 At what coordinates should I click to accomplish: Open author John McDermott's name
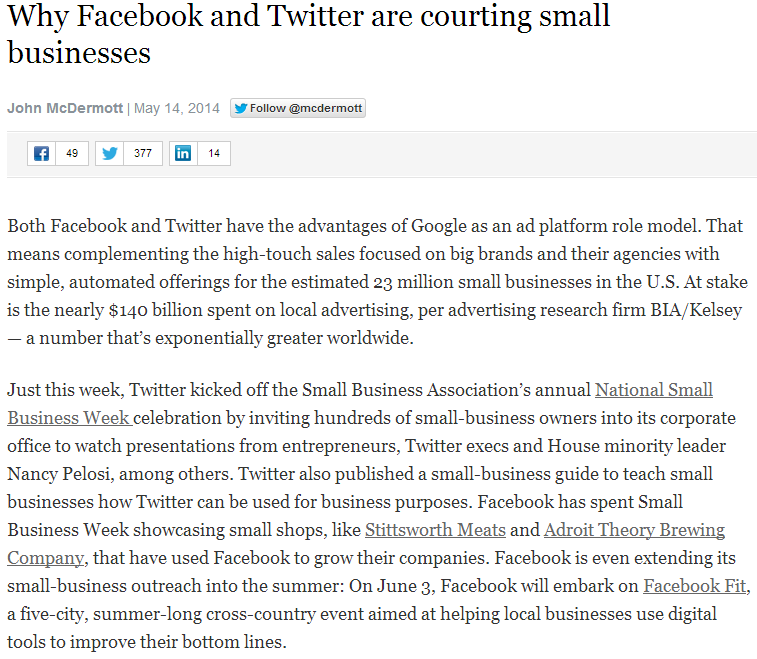click(x=65, y=108)
